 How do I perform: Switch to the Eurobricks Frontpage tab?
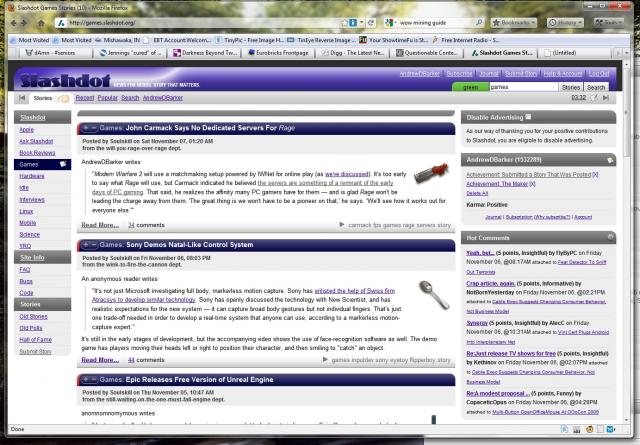pos(278,53)
